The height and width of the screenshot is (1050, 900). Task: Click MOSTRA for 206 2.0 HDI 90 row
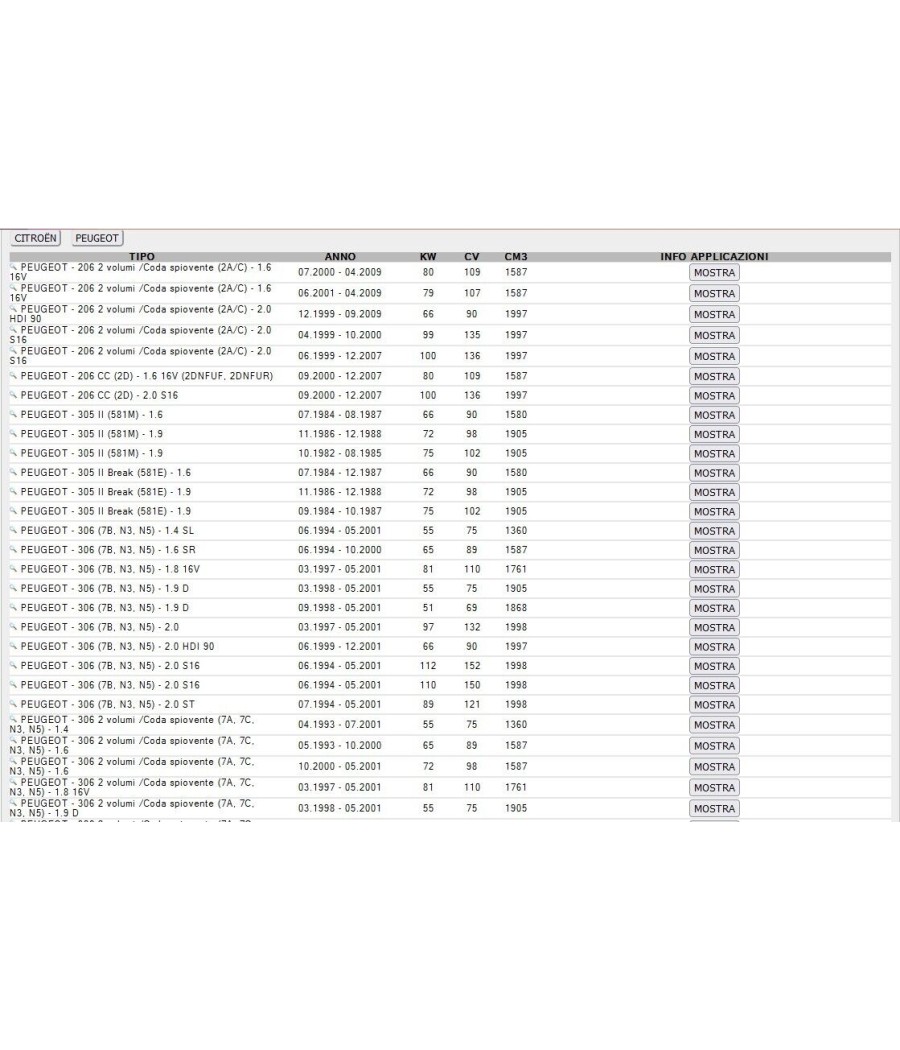(x=714, y=314)
